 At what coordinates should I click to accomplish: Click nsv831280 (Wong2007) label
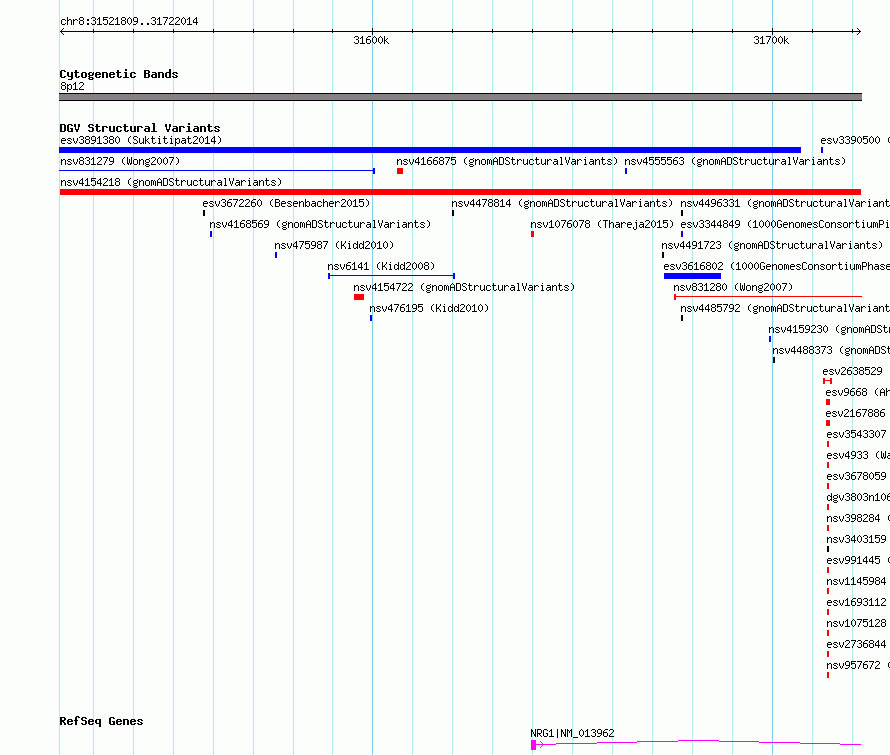[733, 287]
